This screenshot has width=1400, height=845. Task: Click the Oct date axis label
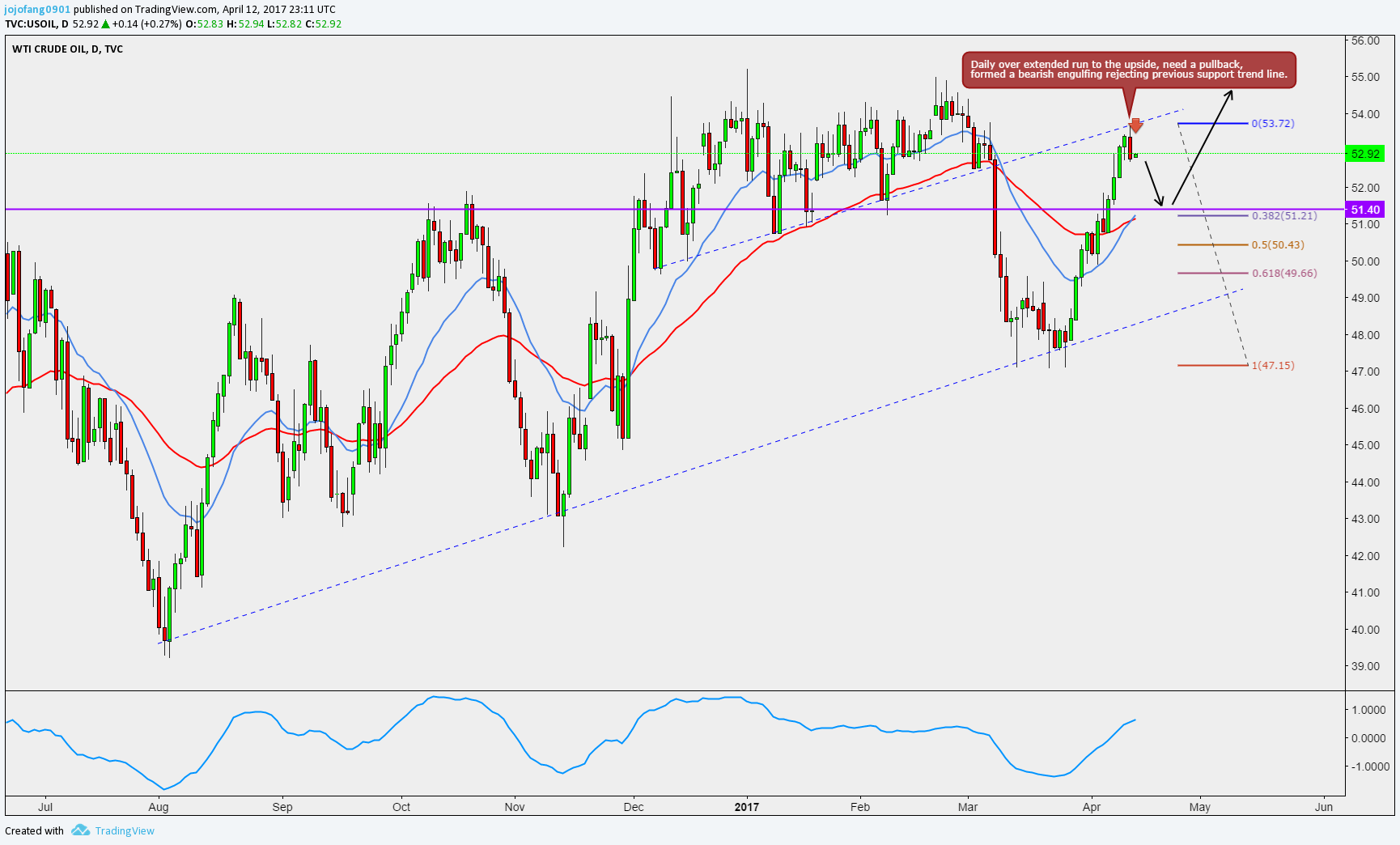[401, 807]
